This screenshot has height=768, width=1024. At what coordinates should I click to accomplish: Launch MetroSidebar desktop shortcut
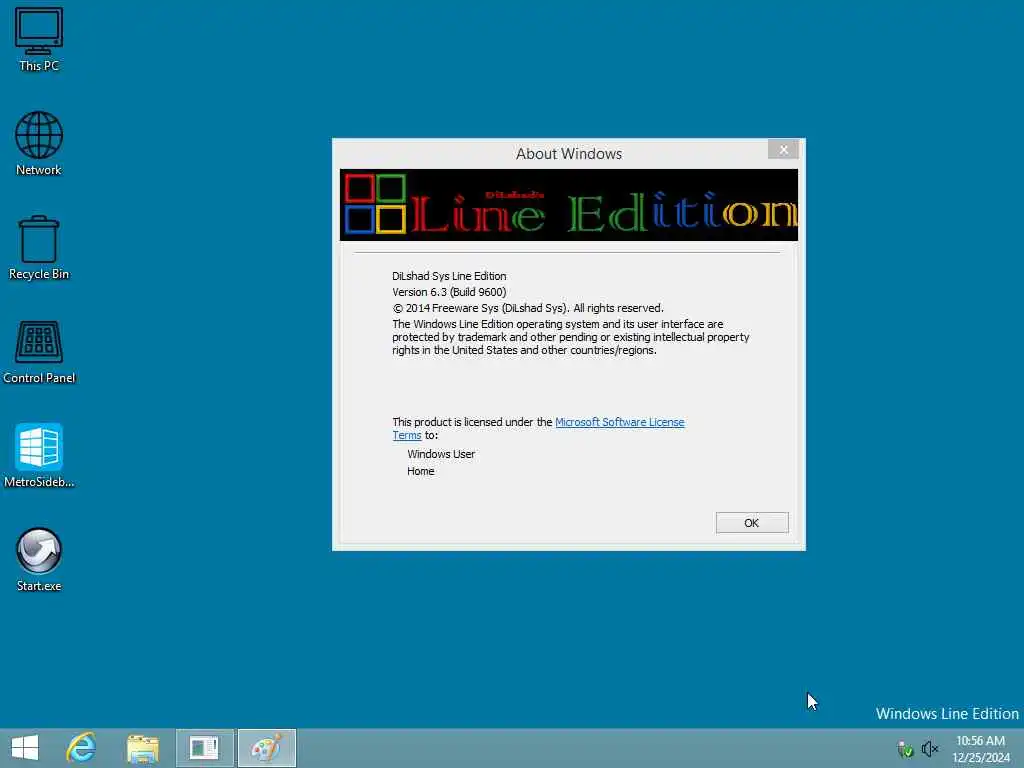39,455
